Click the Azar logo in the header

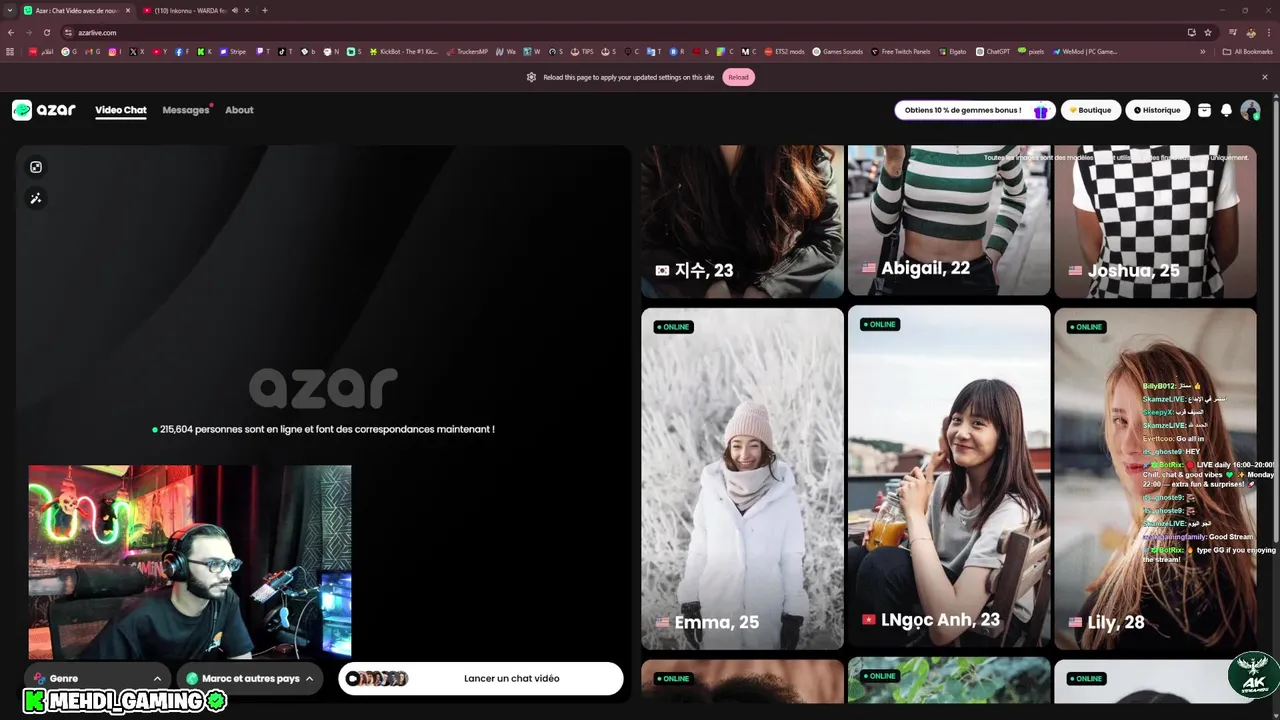44,110
